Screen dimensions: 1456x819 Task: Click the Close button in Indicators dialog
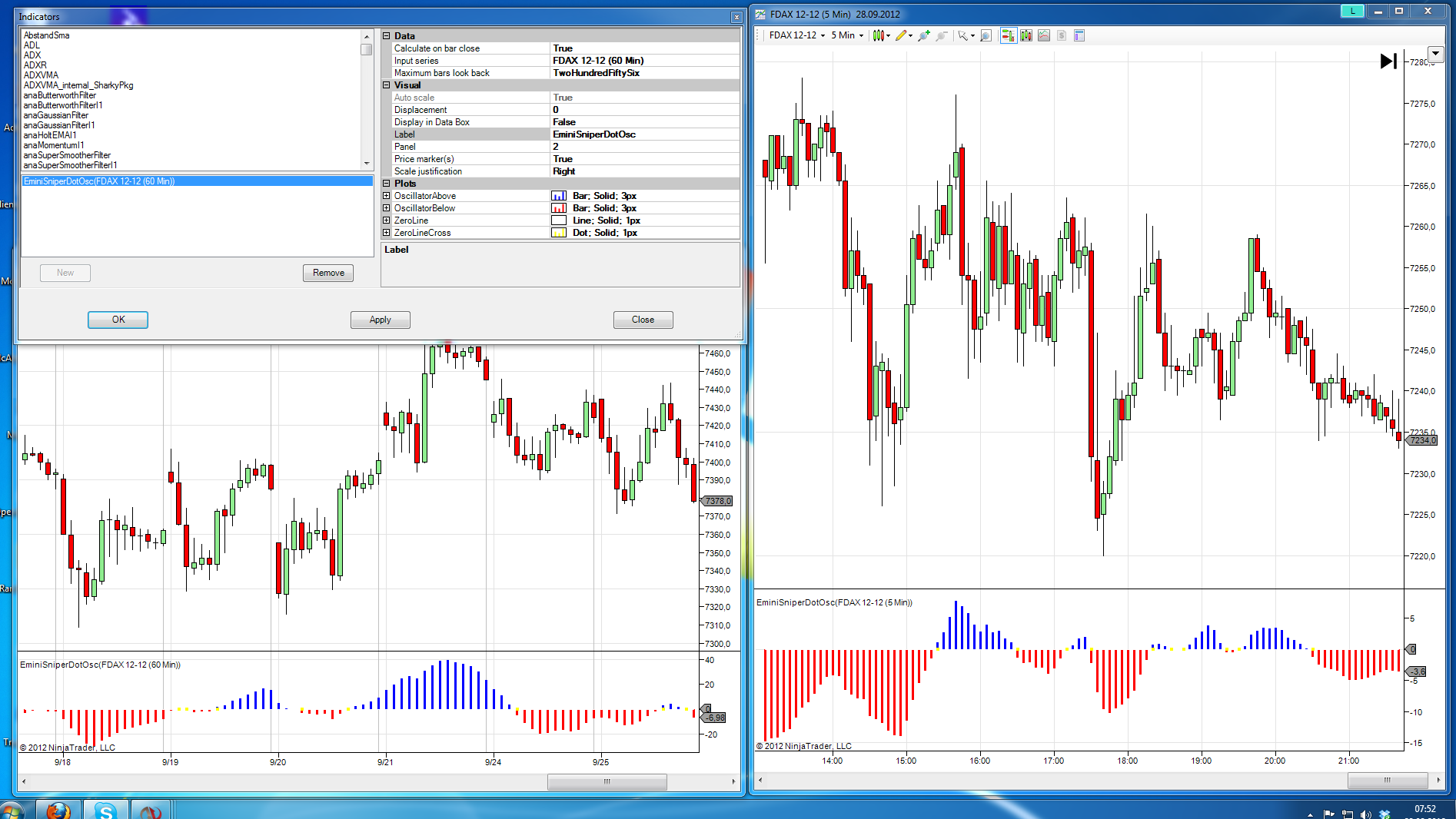coord(643,320)
